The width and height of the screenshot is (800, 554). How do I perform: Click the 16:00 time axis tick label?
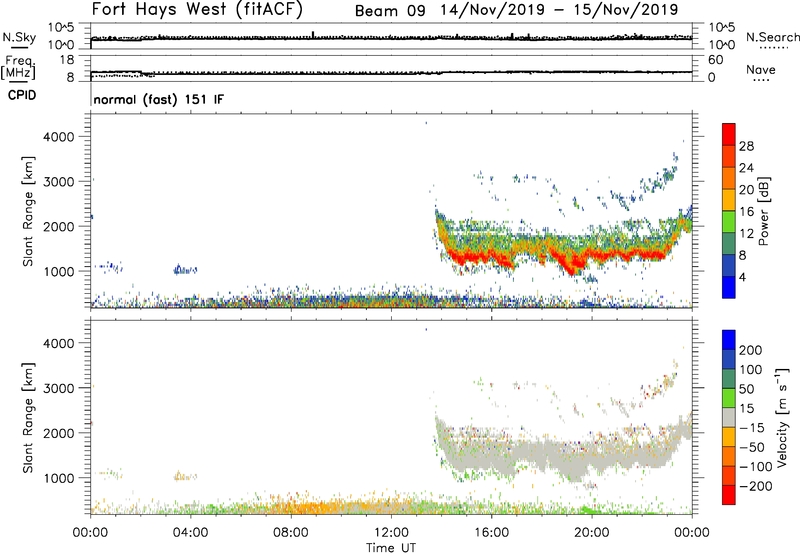491,533
